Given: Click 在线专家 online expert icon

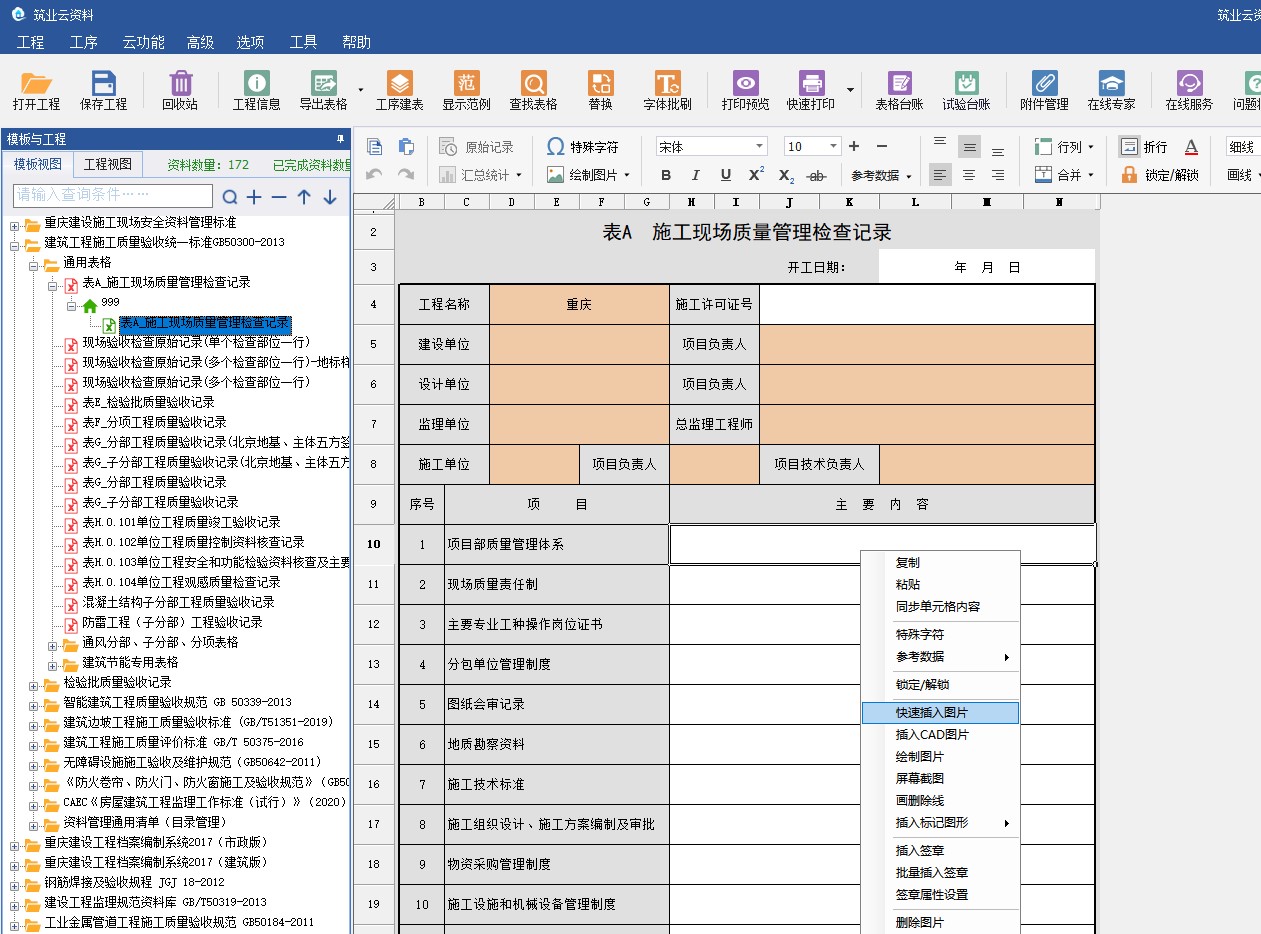Looking at the screenshot, I should [x=1111, y=90].
